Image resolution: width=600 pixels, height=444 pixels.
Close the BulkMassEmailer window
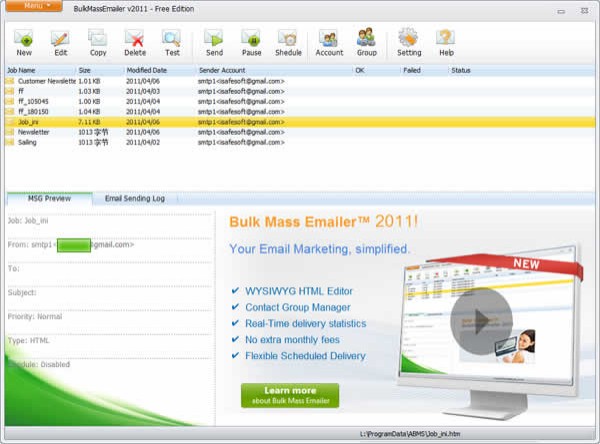(x=584, y=11)
